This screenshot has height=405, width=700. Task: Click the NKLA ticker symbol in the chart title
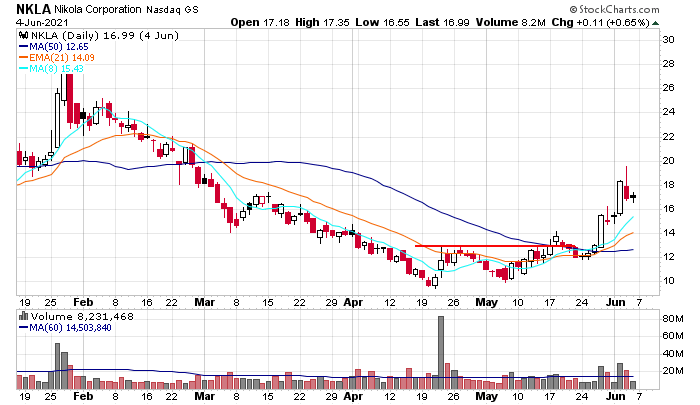click(33, 9)
